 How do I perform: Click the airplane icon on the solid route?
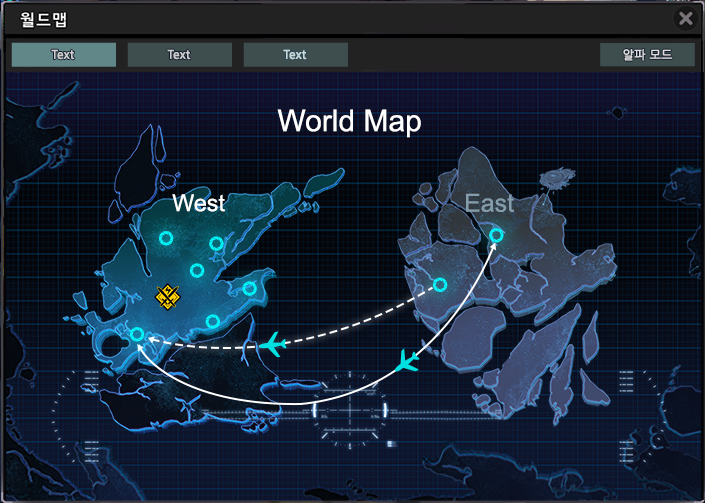pos(406,361)
